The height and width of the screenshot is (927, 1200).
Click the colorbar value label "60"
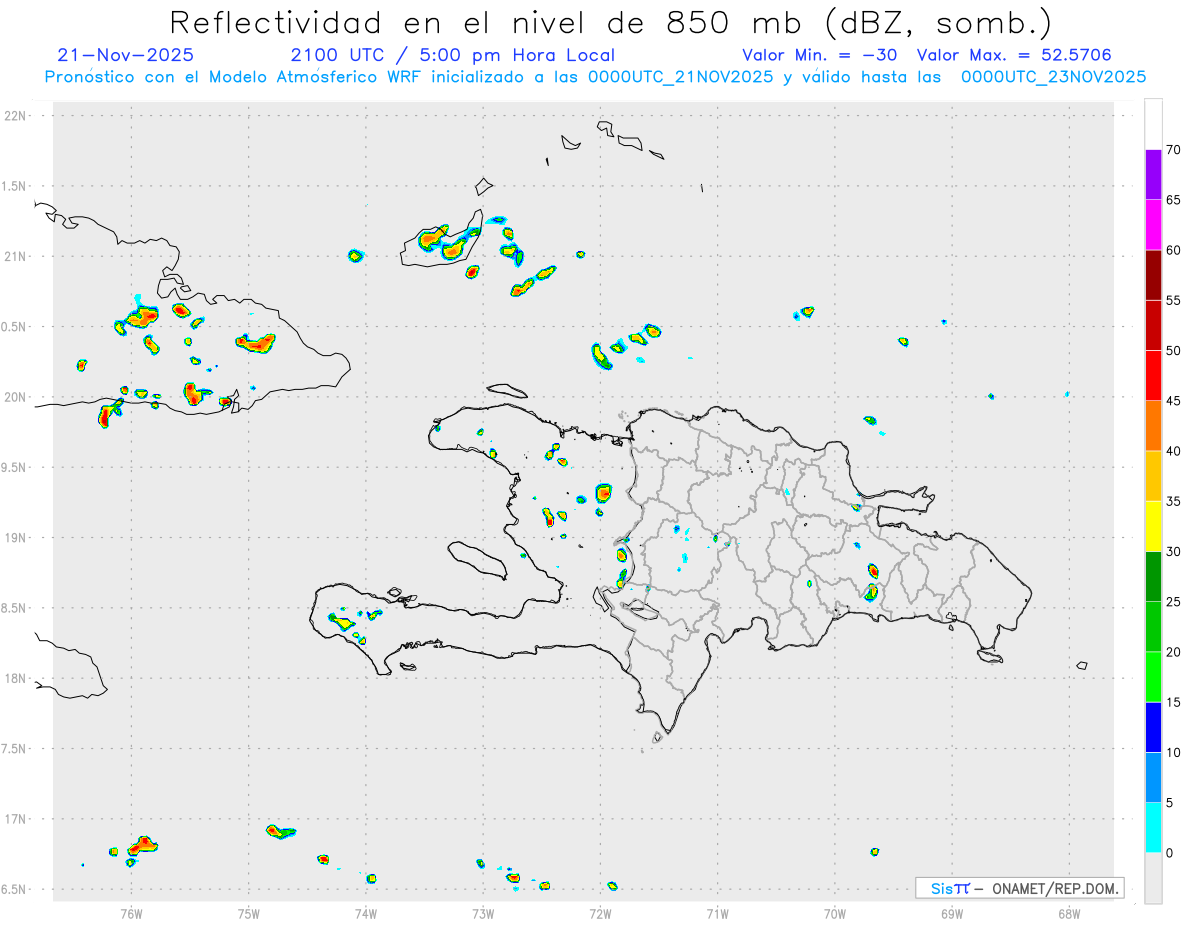[x=1174, y=250]
